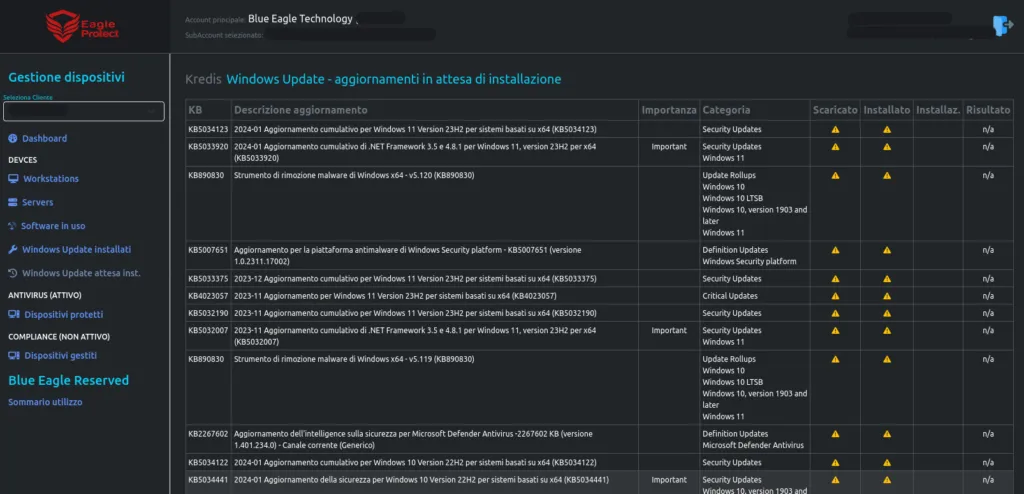Image resolution: width=1024 pixels, height=494 pixels.
Task: Click Installato warning icon for KB2267602
Action: (x=887, y=433)
